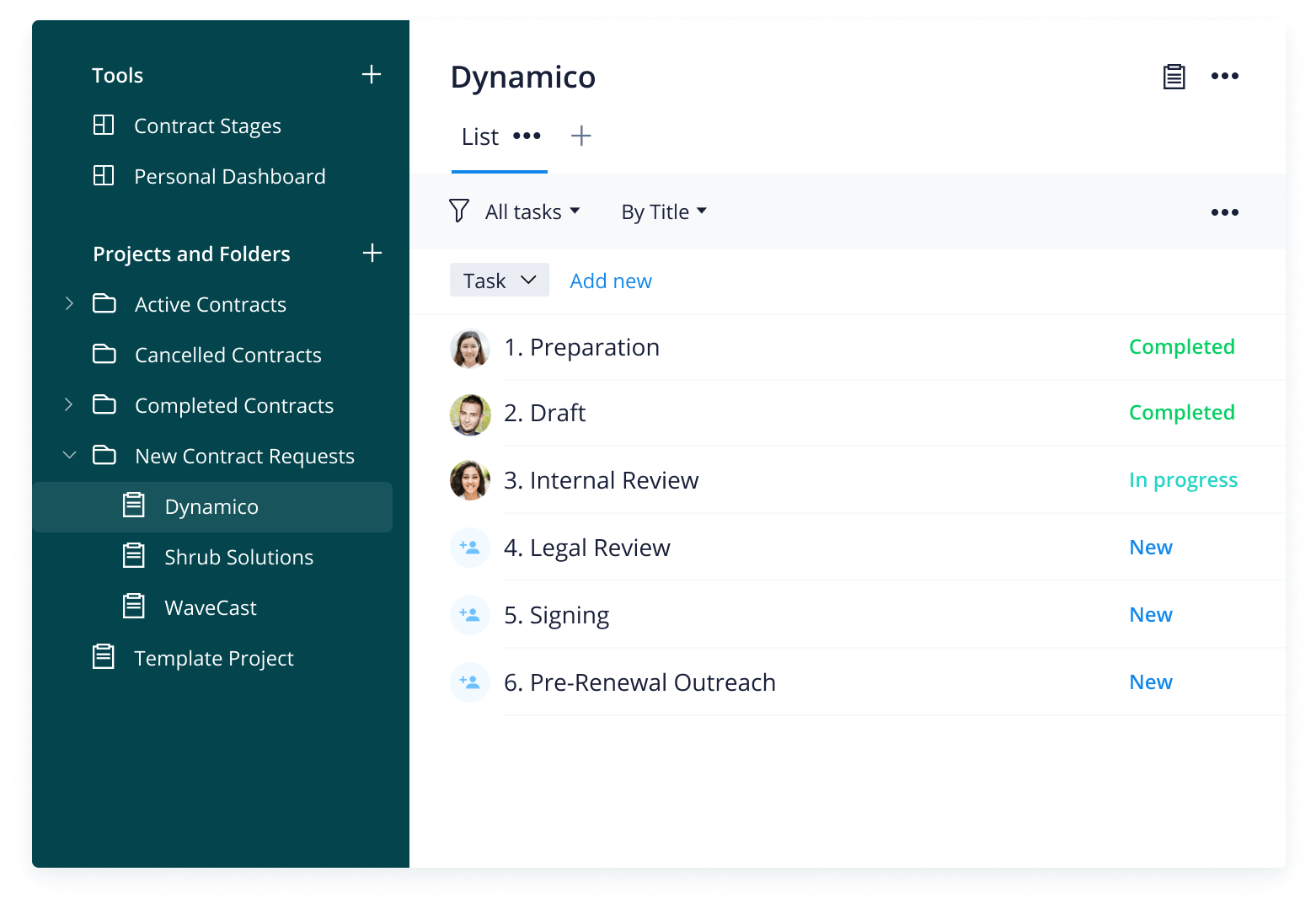1316x909 pixels.
Task: Open Template Project in sidebar
Action: (214, 658)
